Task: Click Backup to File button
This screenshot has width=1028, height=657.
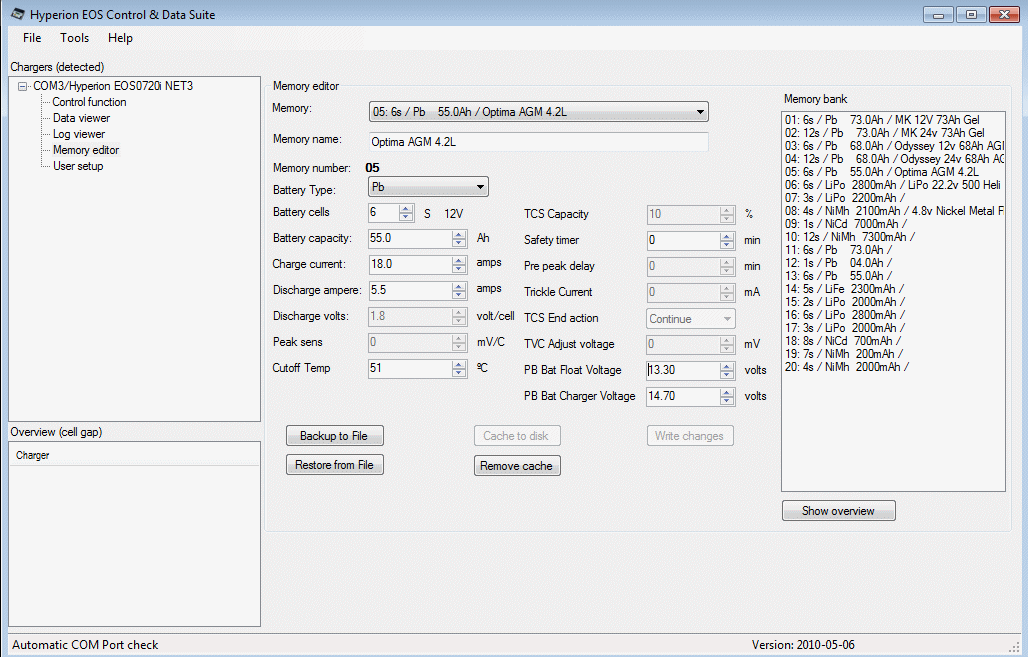Action: coord(334,436)
